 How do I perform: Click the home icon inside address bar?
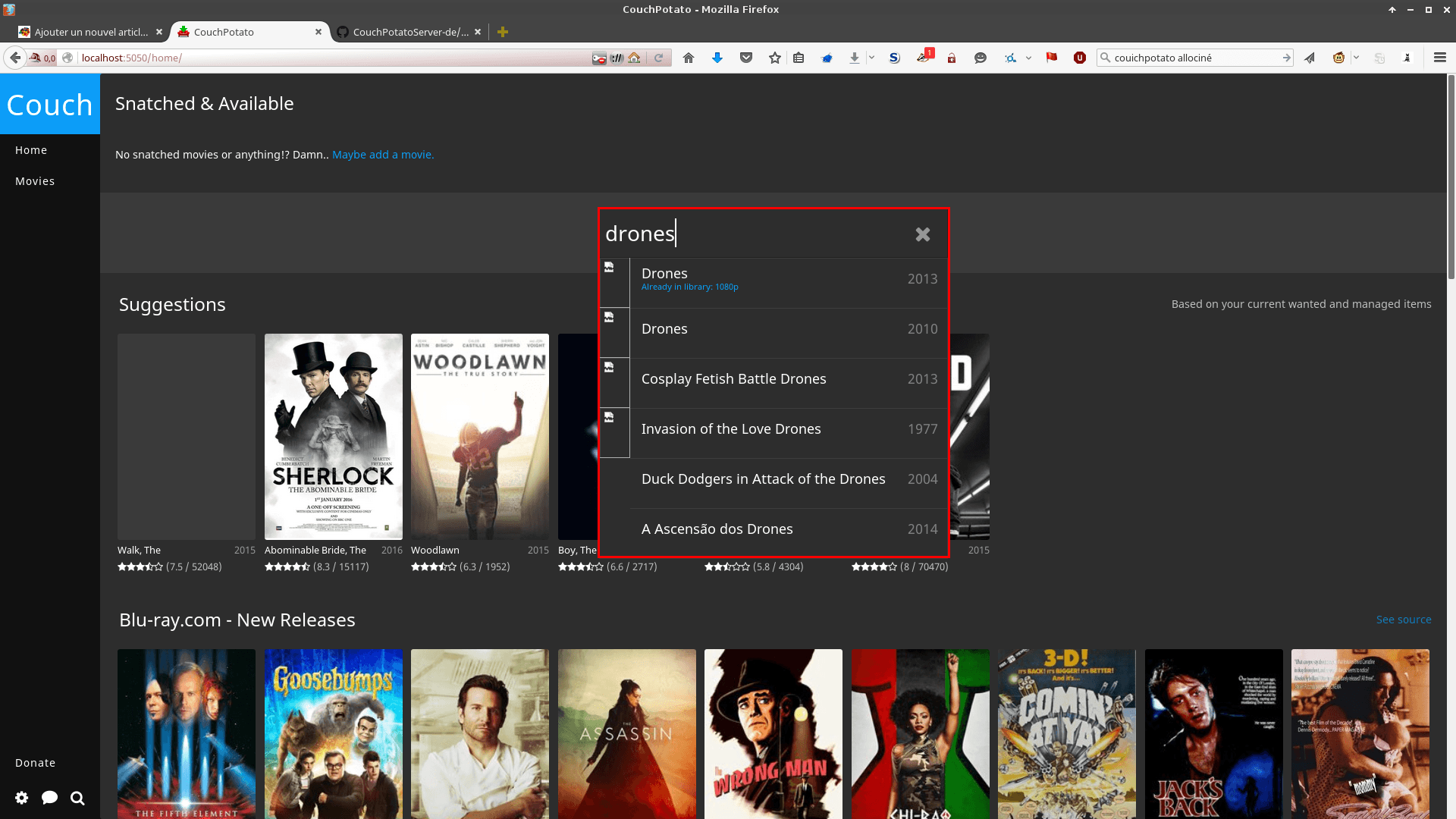tap(635, 58)
